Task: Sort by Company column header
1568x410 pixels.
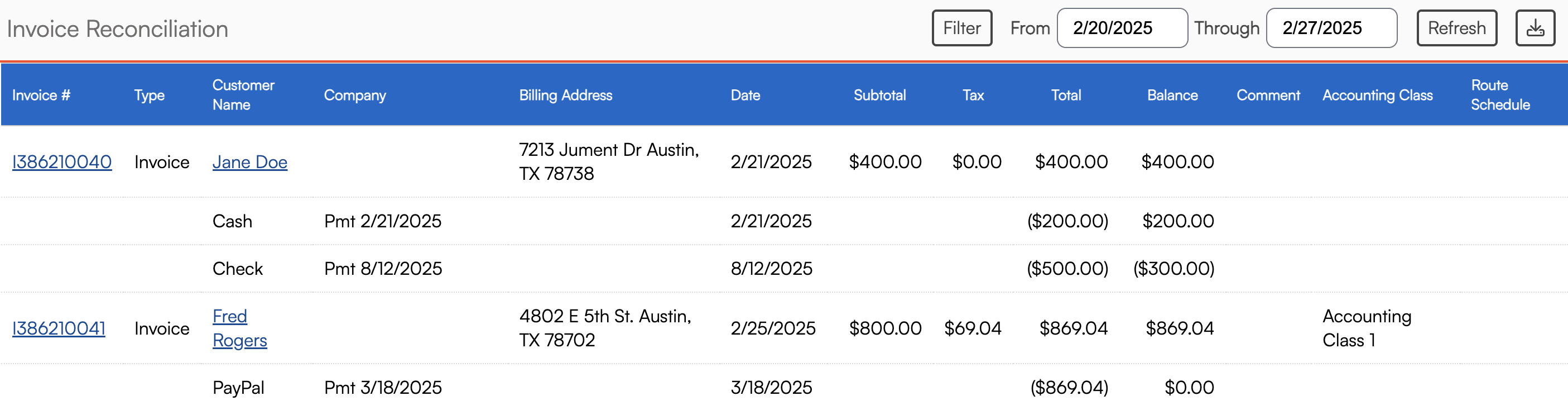Action: (x=354, y=95)
